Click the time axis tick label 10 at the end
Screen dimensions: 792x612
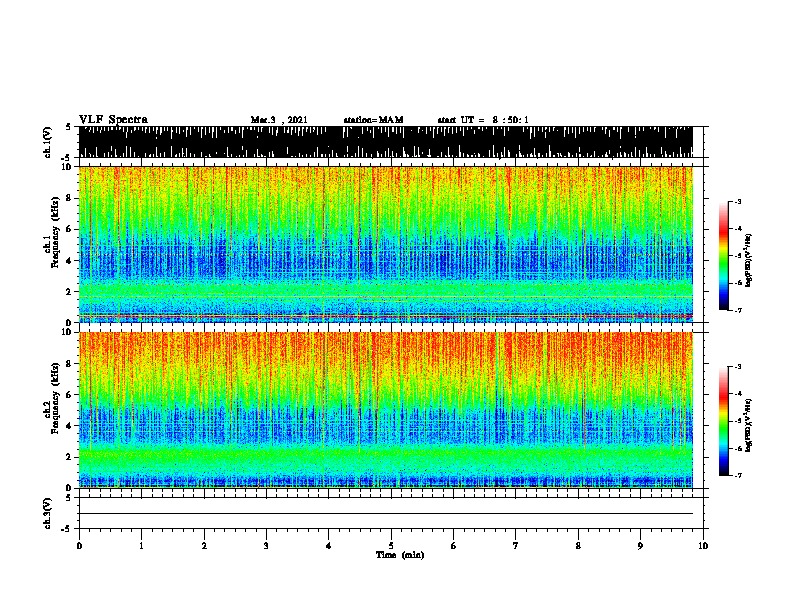point(703,546)
